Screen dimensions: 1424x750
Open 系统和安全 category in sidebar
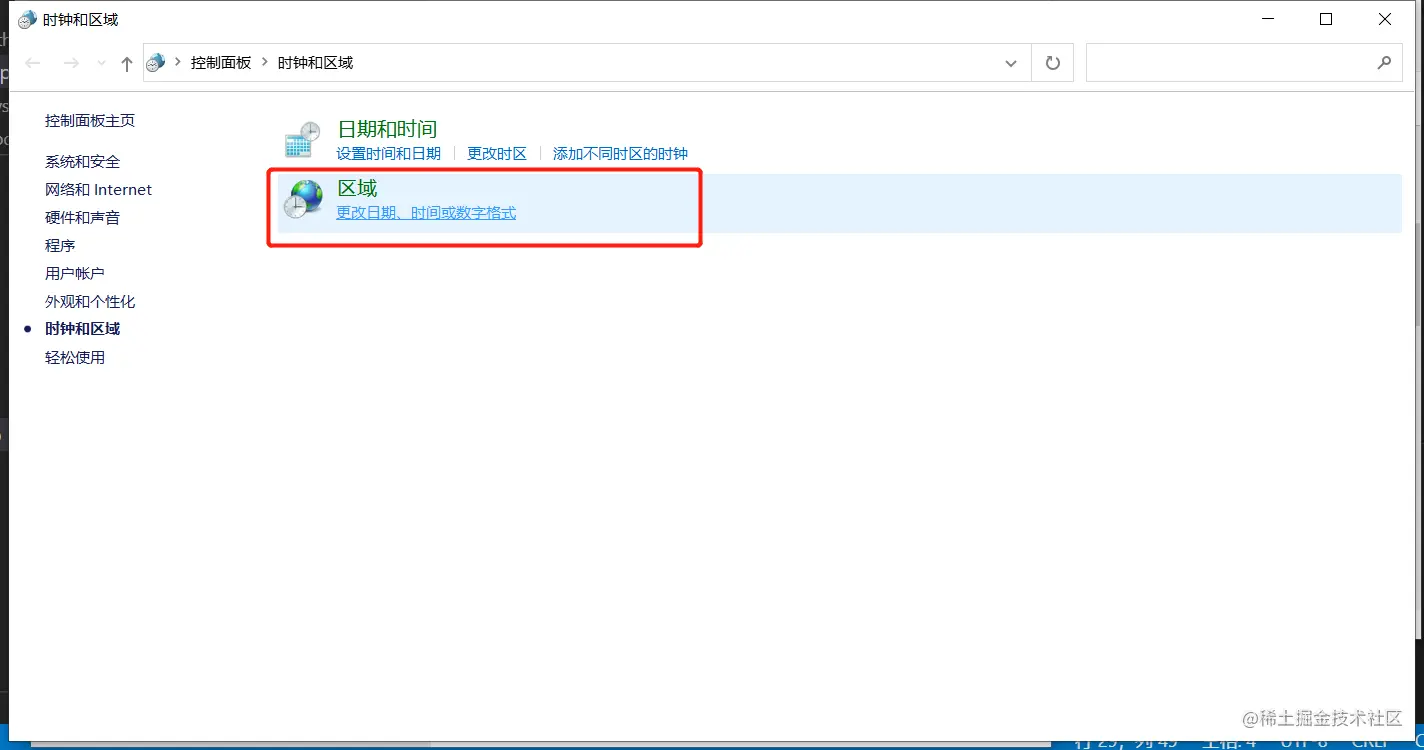click(82, 162)
